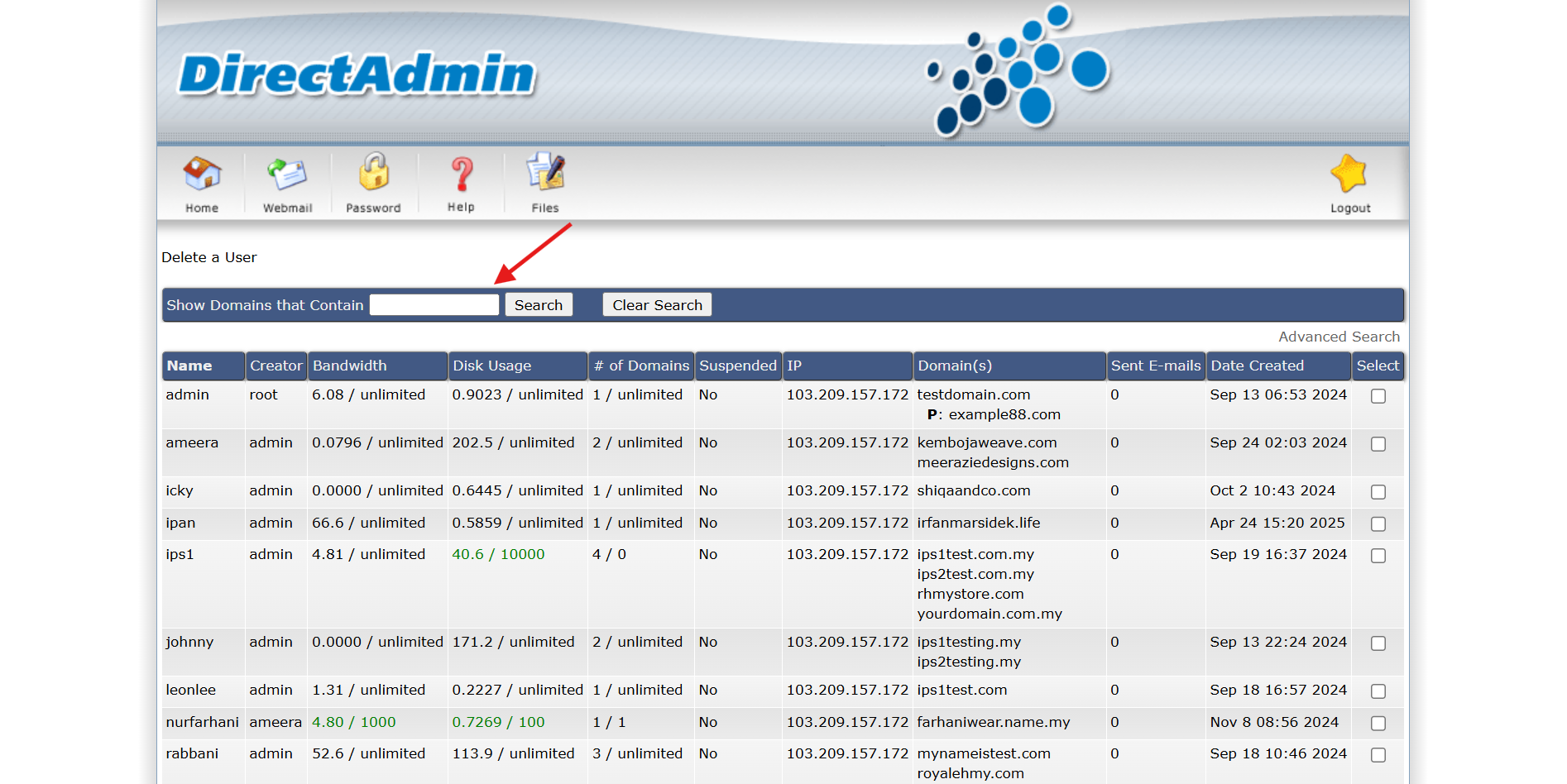The height and width of the screenshot is (784, 1567).
Task: Open user admin's name
Action: pyautogui.click(x=187, y=394)
